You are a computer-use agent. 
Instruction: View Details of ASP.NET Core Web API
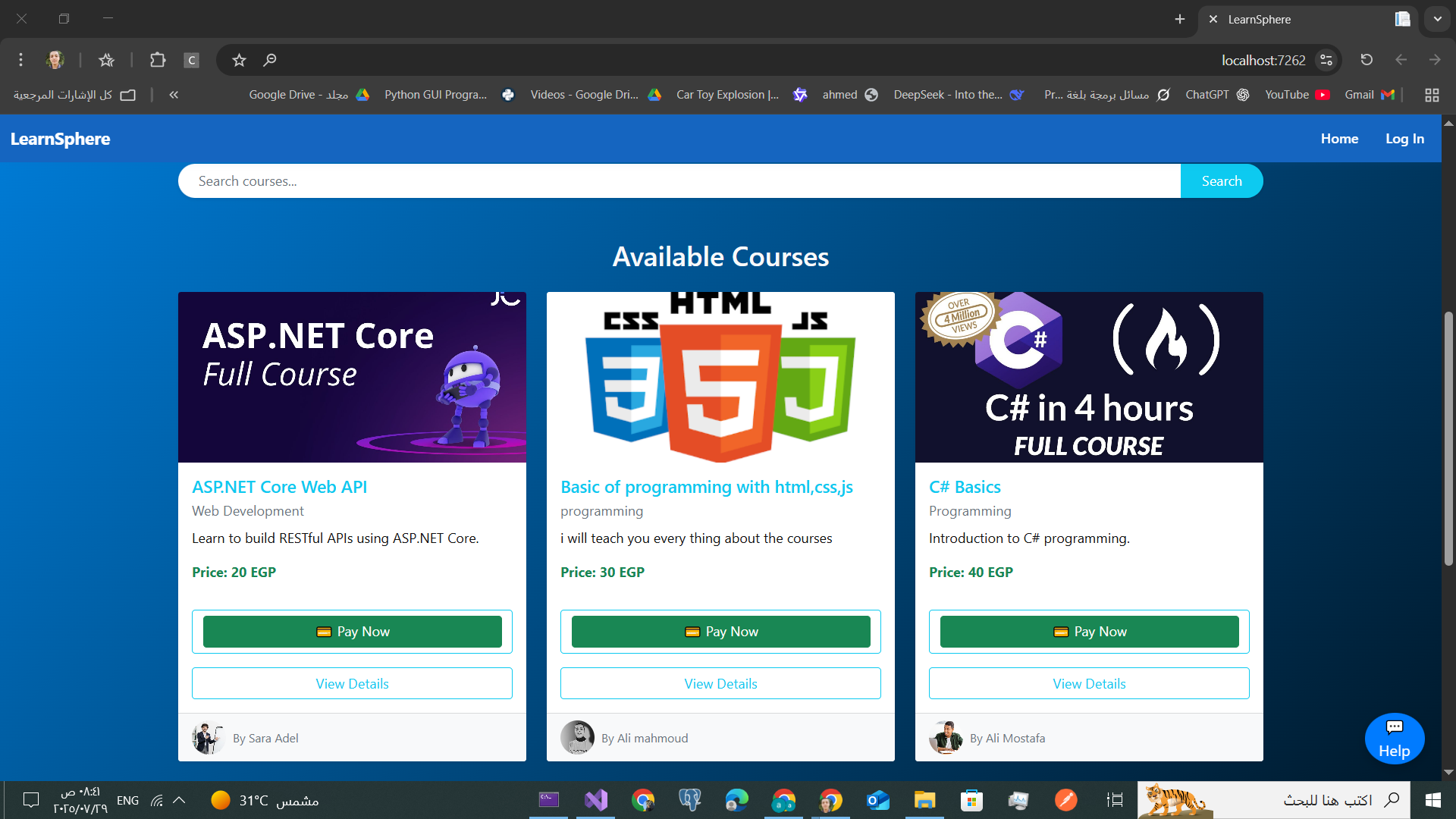pos(353,683)
